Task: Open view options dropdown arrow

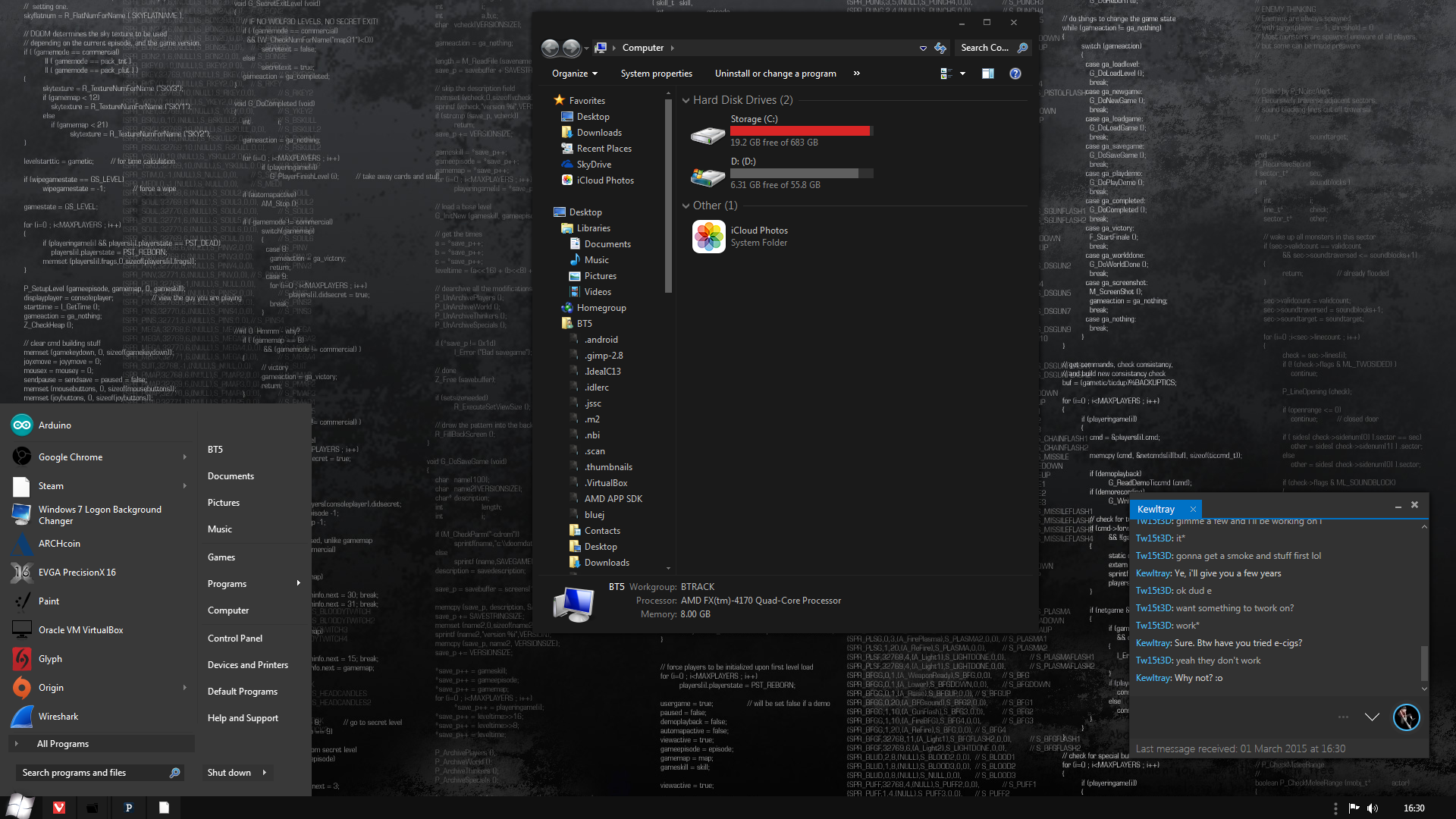Action: [963, 74]
